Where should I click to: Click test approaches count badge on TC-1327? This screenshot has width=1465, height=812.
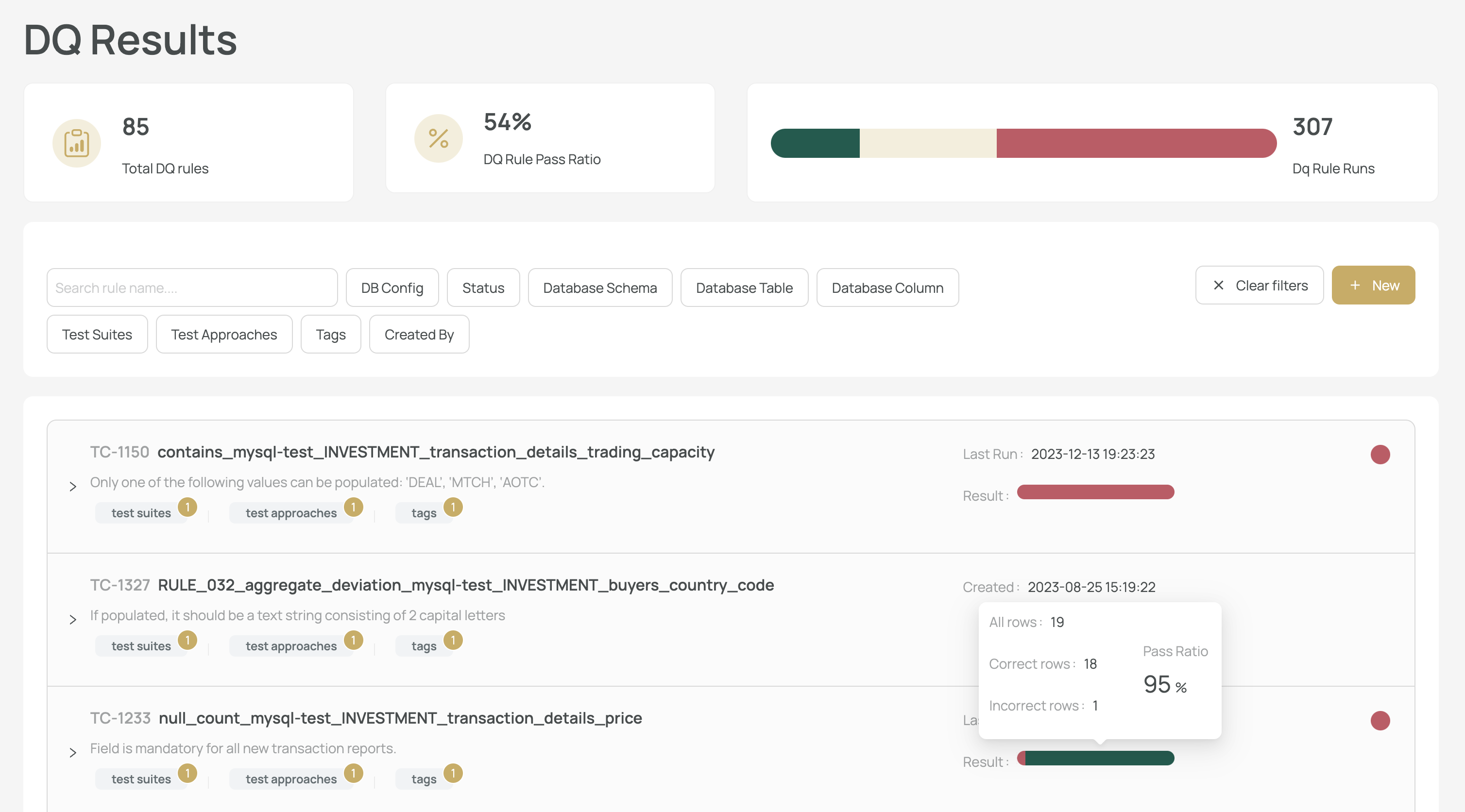click(x=354, y=640)
